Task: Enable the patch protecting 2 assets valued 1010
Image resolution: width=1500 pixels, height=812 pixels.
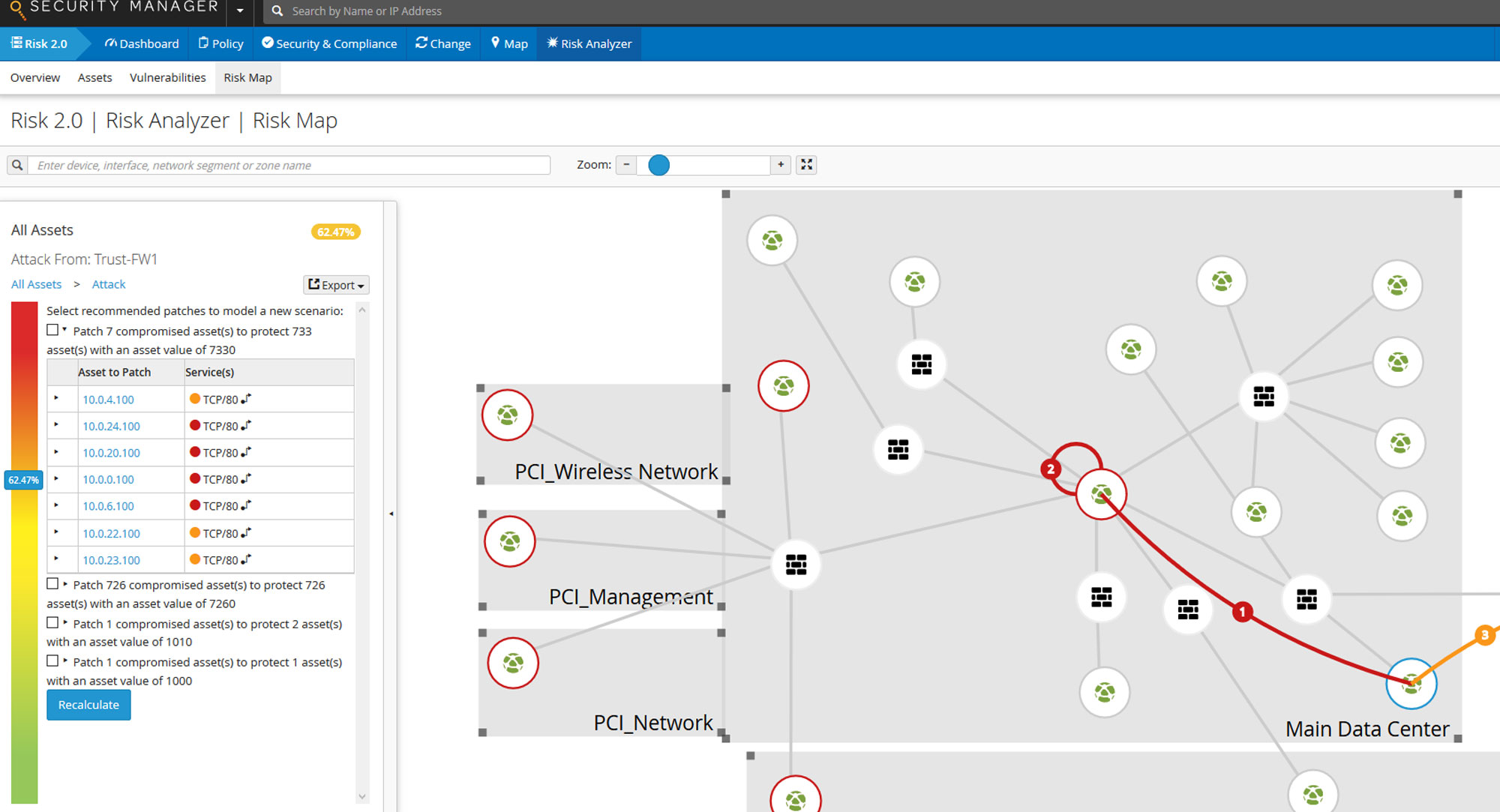Action: click(52, 622)
